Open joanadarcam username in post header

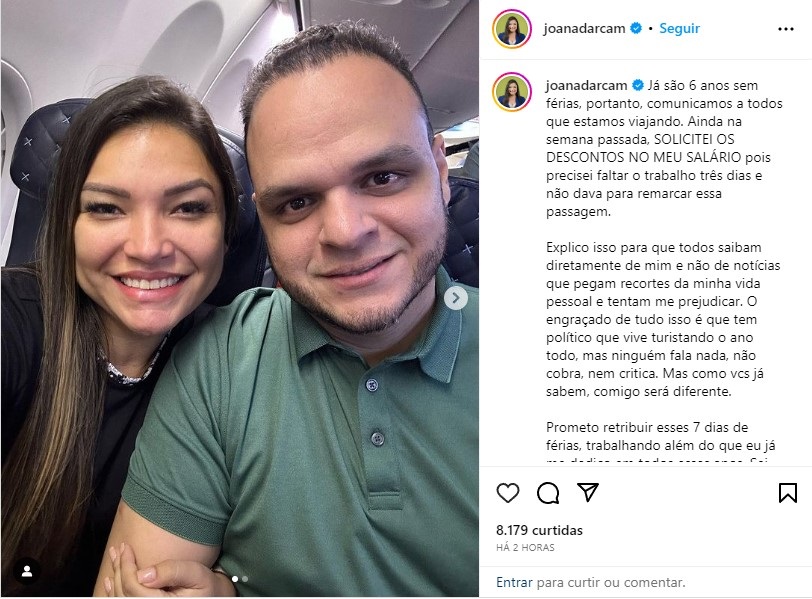tap(584, 28)
